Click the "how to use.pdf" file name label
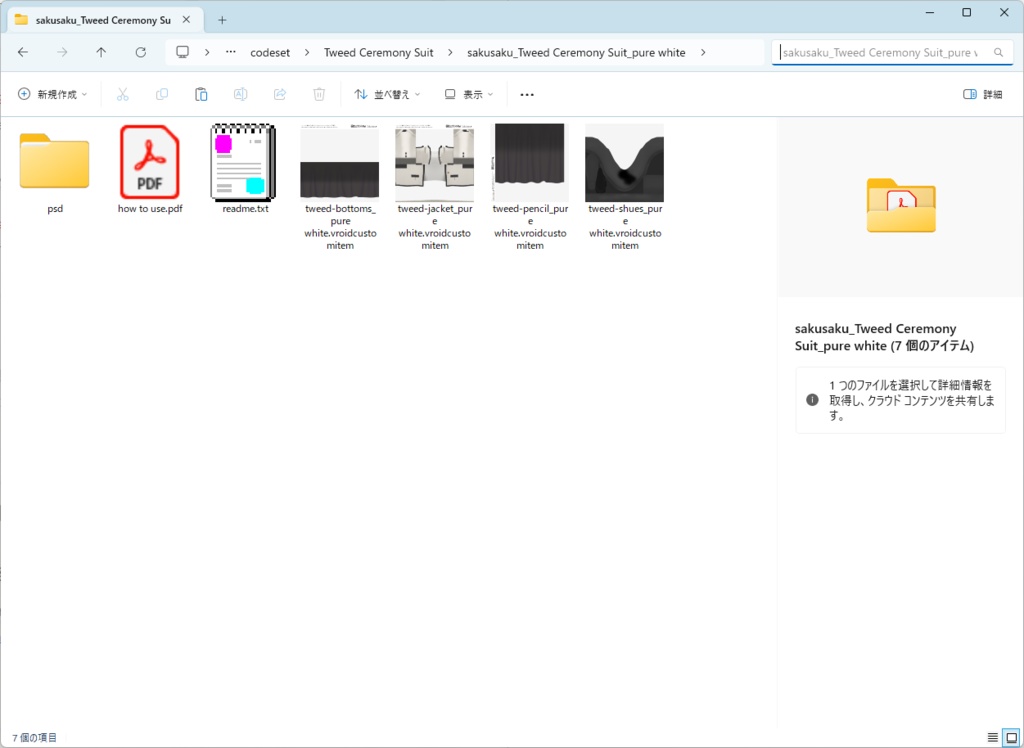 pyautogui.click(x=150, y=209)
